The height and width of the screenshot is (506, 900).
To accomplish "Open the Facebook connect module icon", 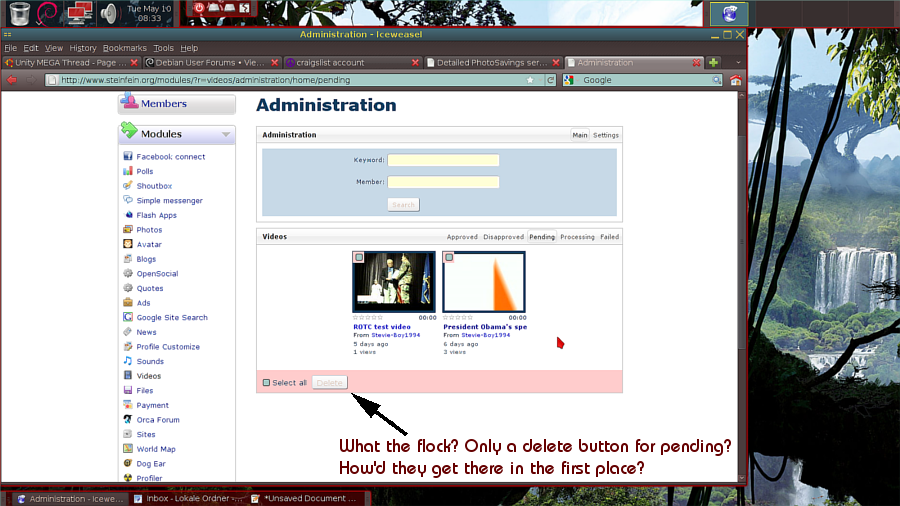I will [127, 156].
